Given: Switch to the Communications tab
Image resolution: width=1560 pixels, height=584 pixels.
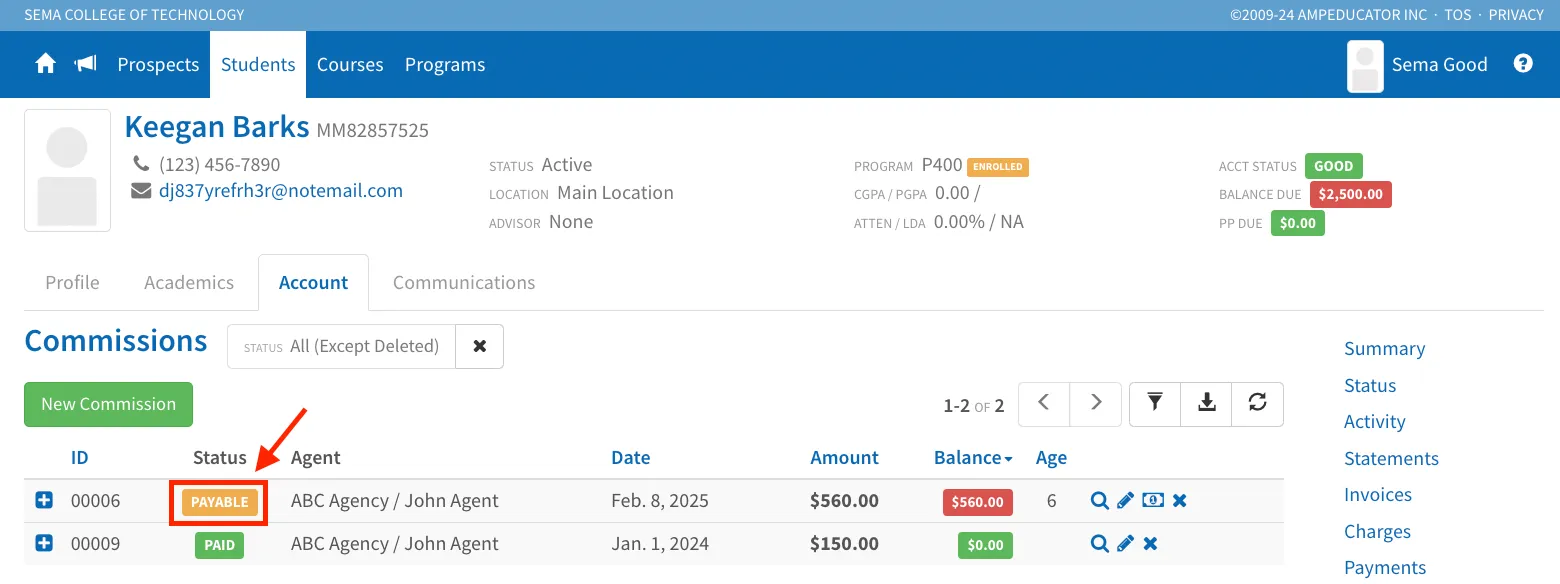Looking at the screenshot, I should 464,283.
